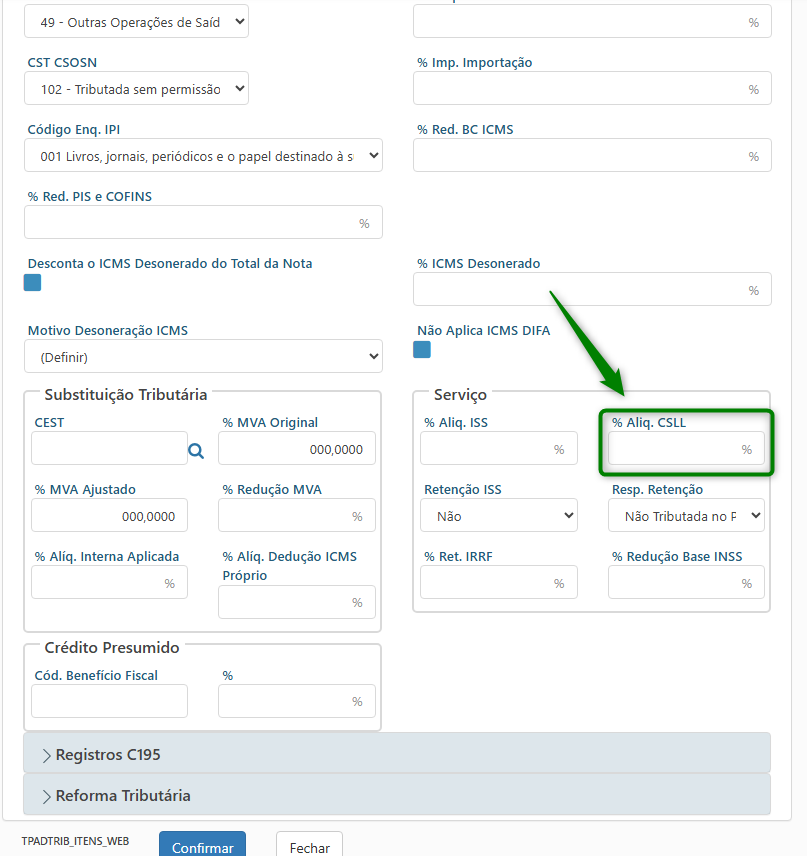Open Motivo Desoneração ICMS dropdown
The image size is (807, 856).
203,356
